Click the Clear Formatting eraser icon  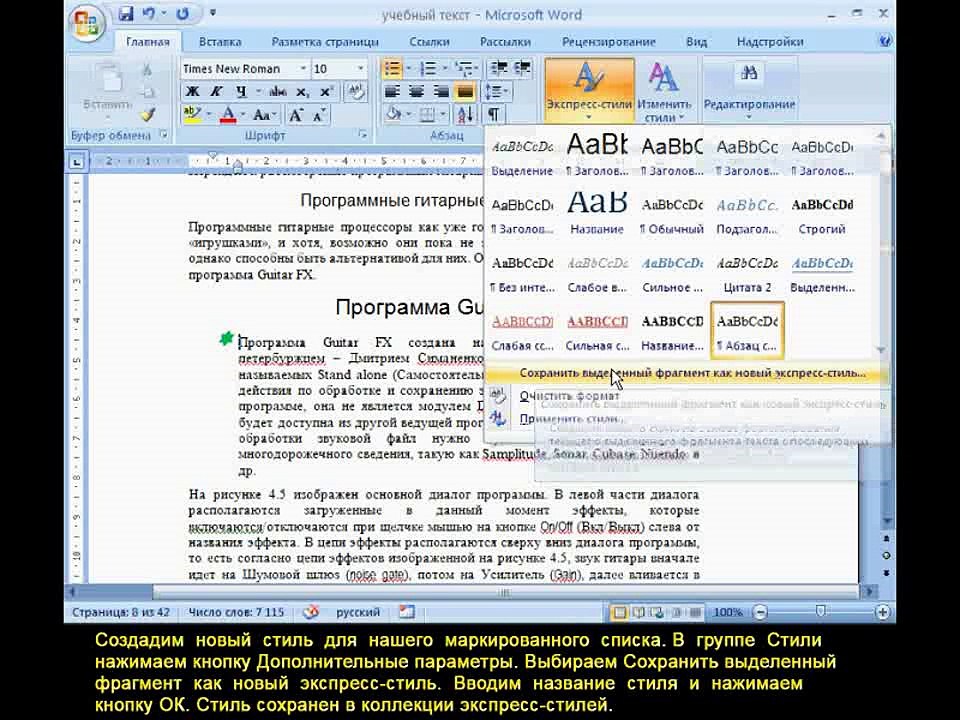[x=355, y=92]
